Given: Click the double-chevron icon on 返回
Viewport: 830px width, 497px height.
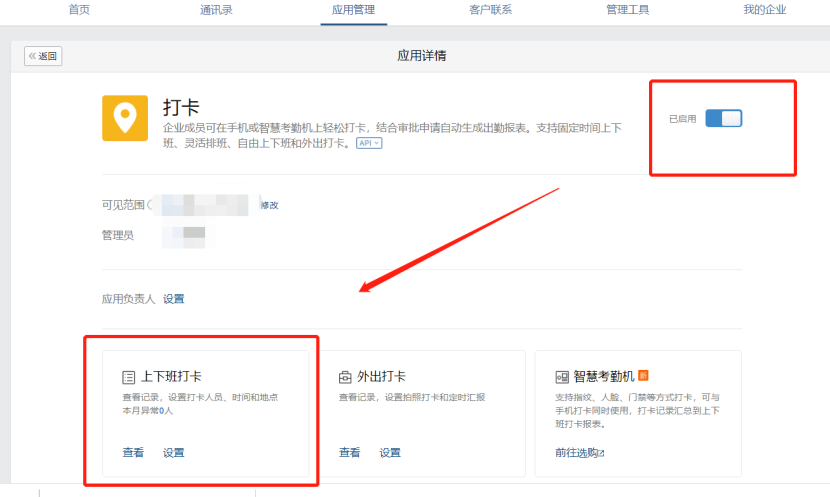Looking at the screenshot, I should coord(32,56).
